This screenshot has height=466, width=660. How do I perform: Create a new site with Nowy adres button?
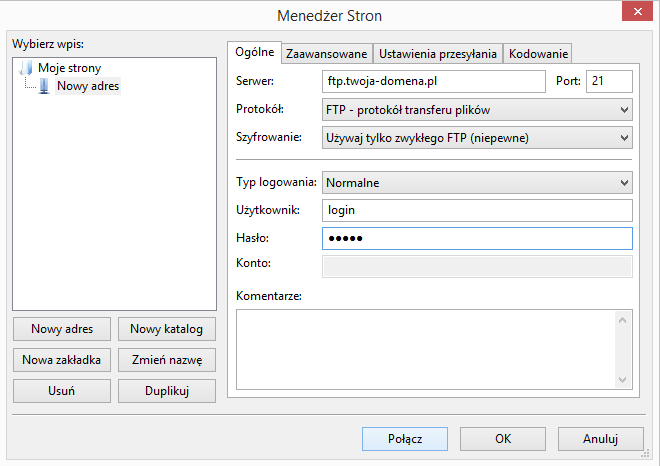pos(62,329)
